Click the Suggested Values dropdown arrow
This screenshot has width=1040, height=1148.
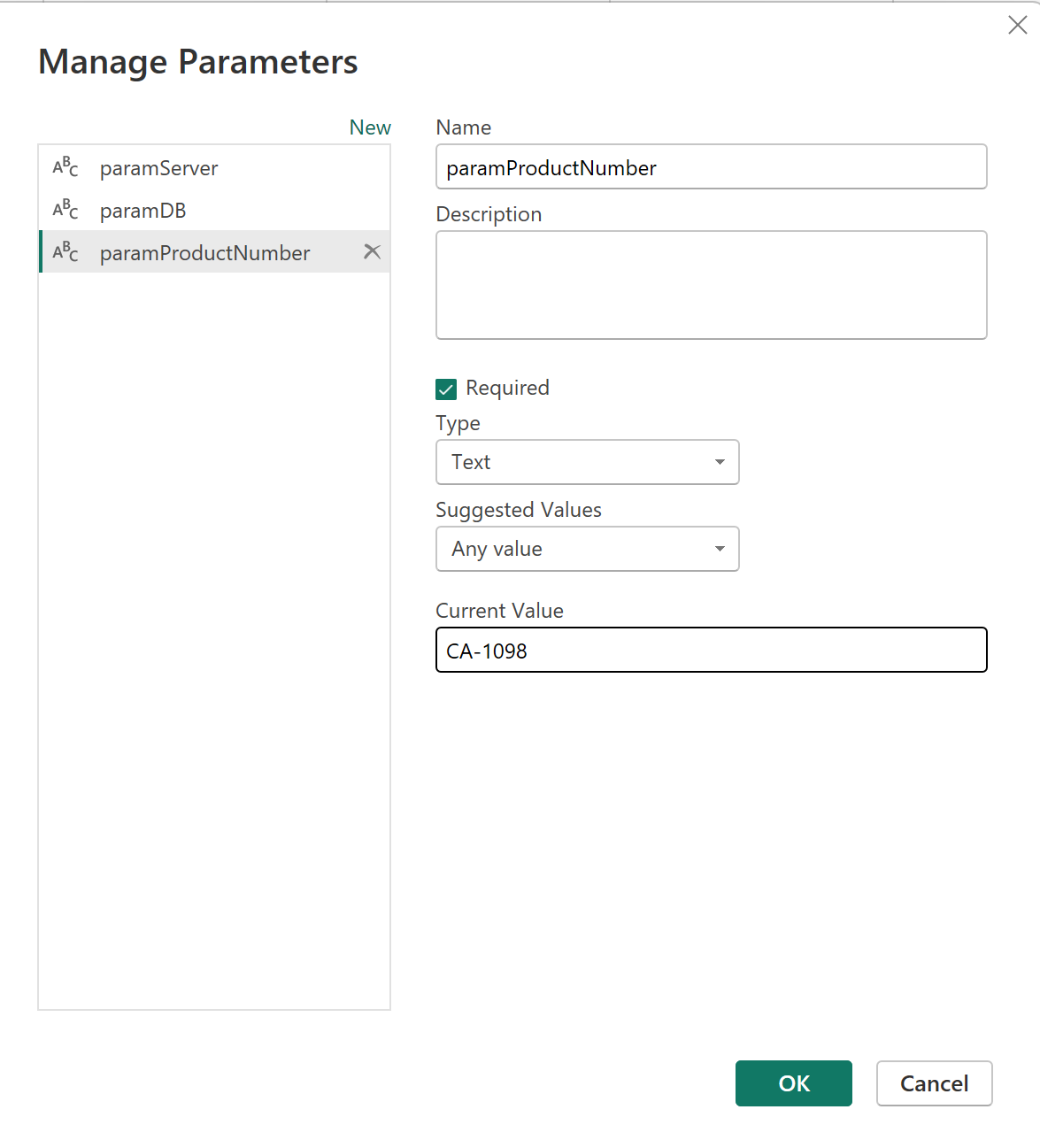719,549
